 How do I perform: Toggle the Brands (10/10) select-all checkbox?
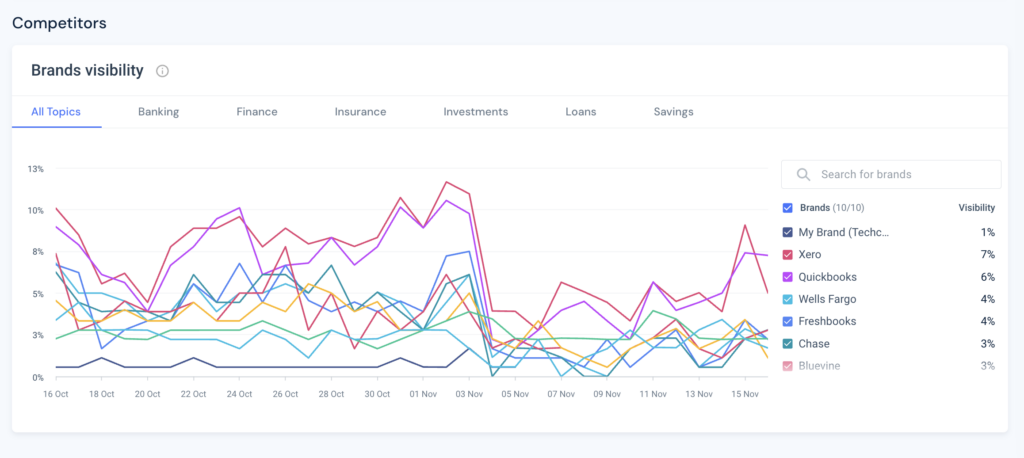point(788,208)
